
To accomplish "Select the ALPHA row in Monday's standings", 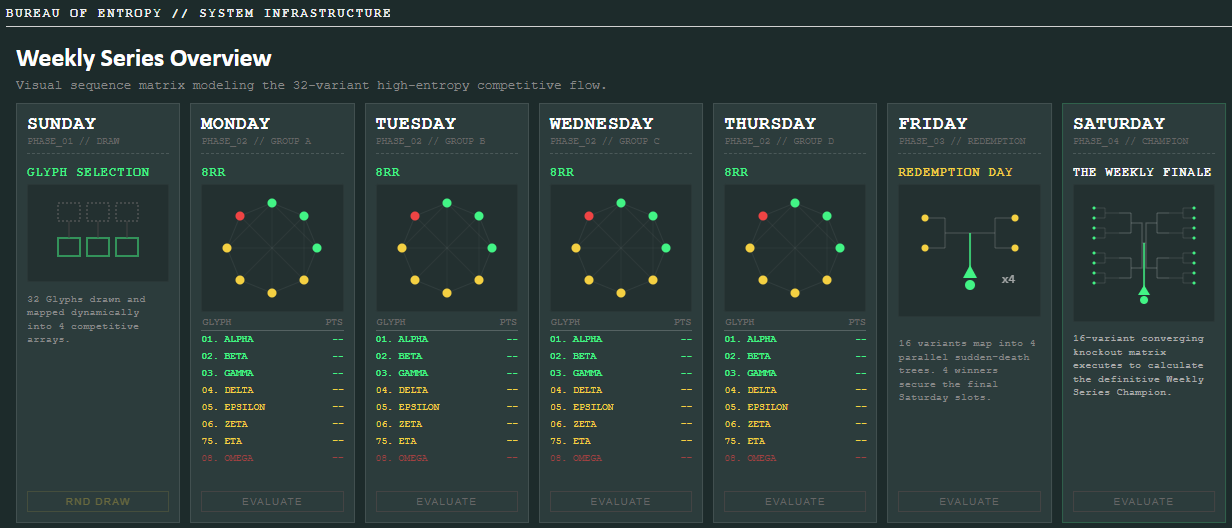I will coord(272,339).
